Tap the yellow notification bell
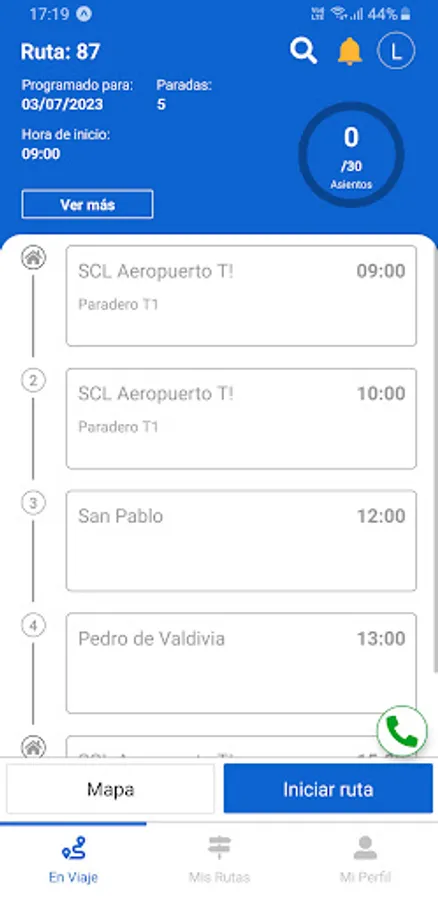 [x=349, y=52]
